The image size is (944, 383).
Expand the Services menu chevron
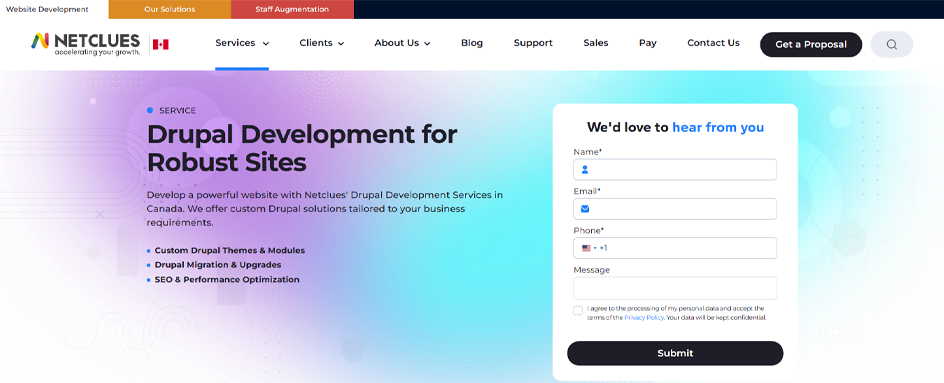[x=266, y=43]
